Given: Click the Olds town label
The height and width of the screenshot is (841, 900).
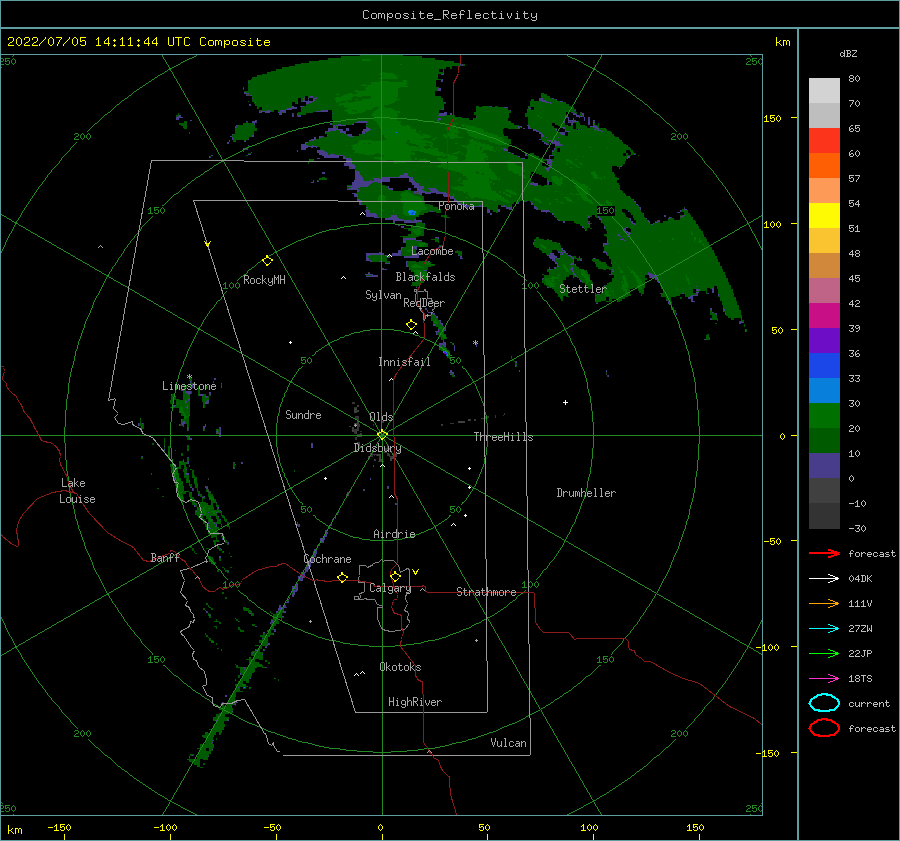Looking at the screenshot, I should coord(381,417).
